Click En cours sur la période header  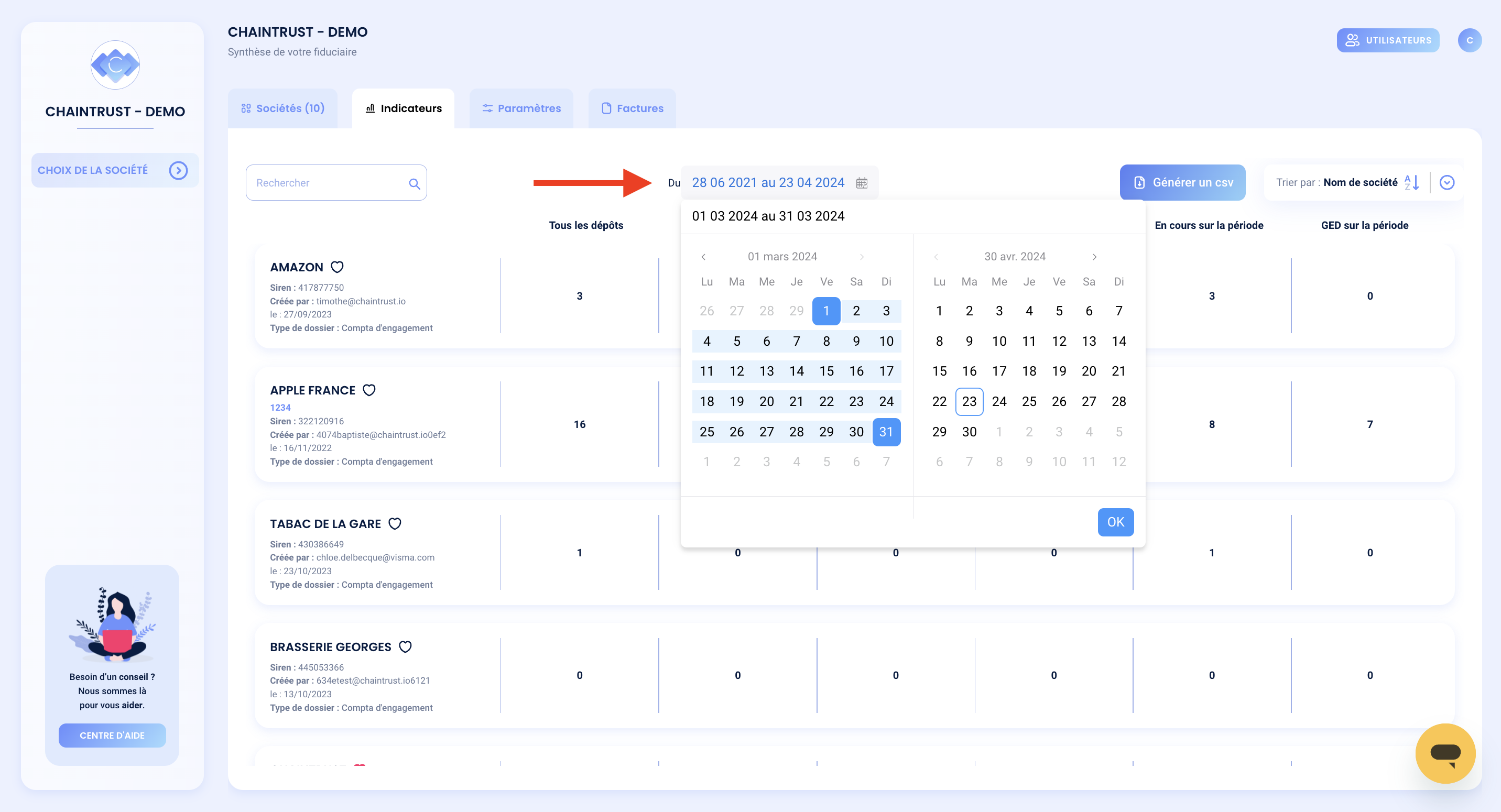1209,225
